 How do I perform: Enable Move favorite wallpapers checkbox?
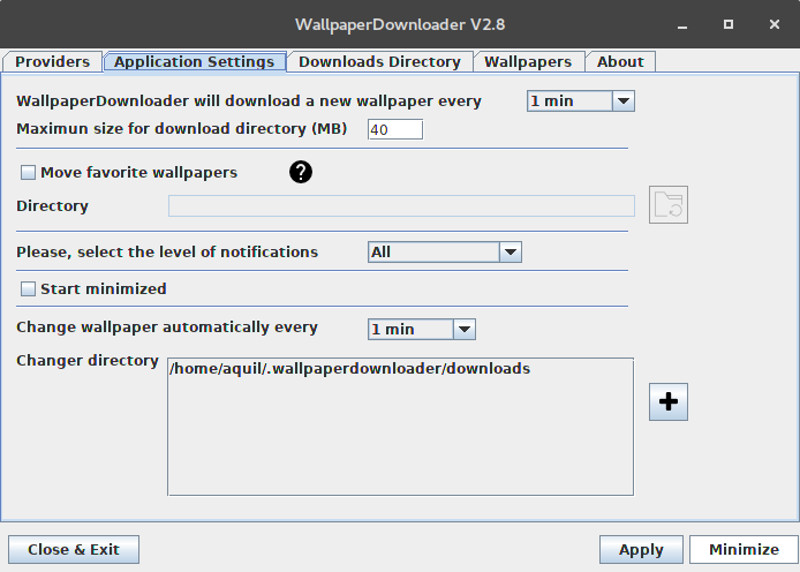point(28,172)
